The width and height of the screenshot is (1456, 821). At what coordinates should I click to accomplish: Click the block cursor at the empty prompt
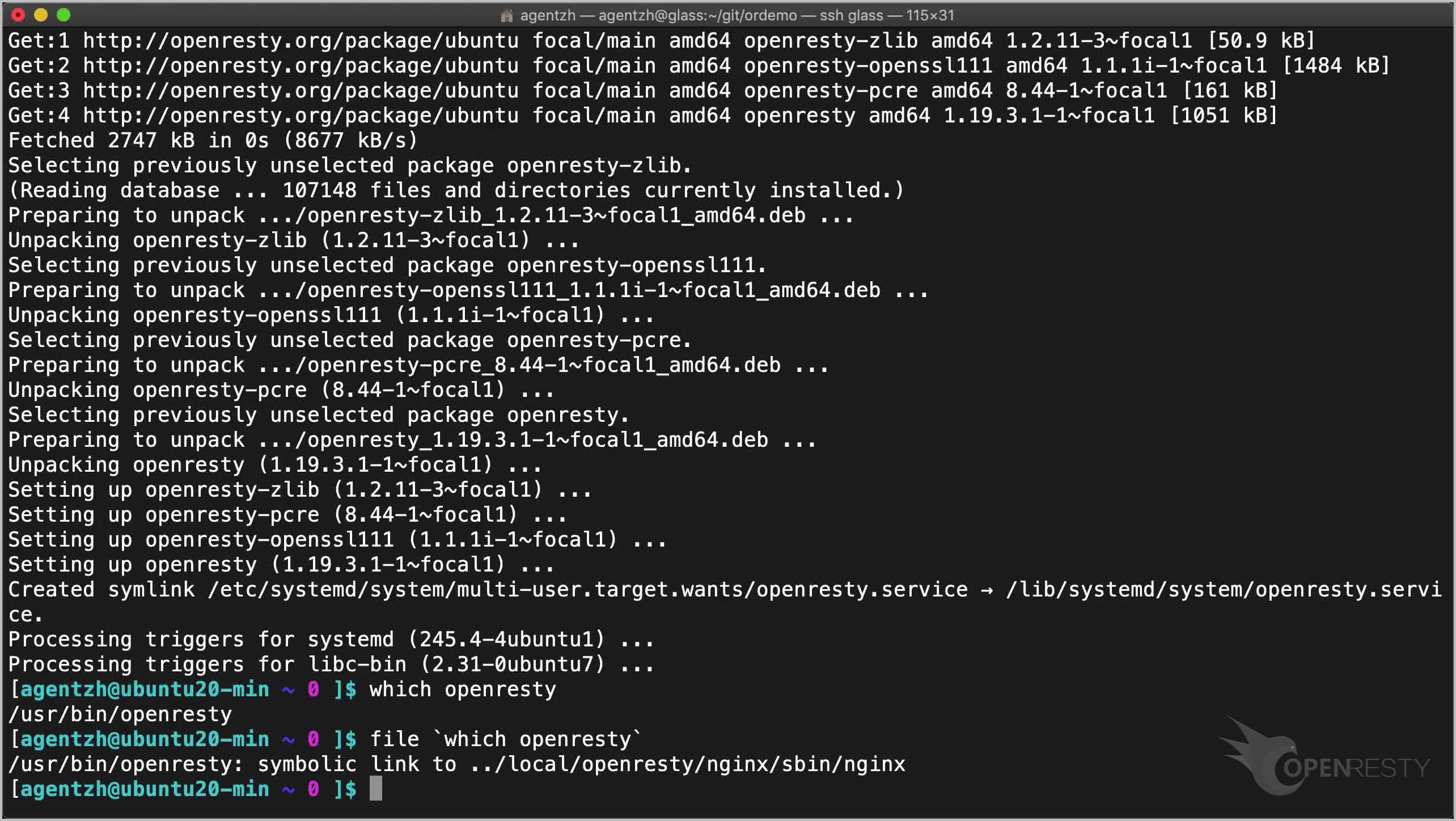pos(375,789)
